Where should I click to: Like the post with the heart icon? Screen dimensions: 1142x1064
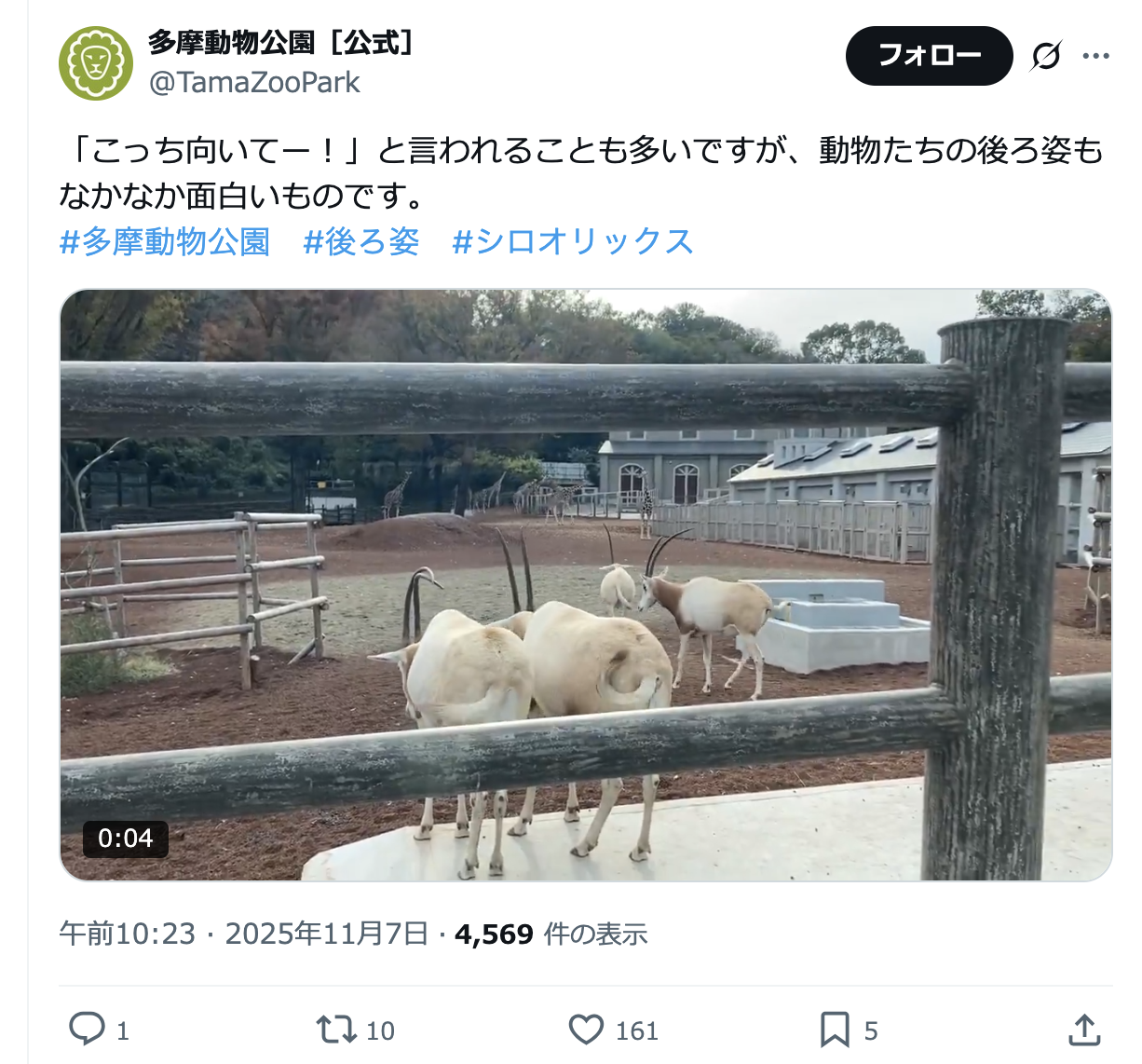click(x=586, y=1030)
